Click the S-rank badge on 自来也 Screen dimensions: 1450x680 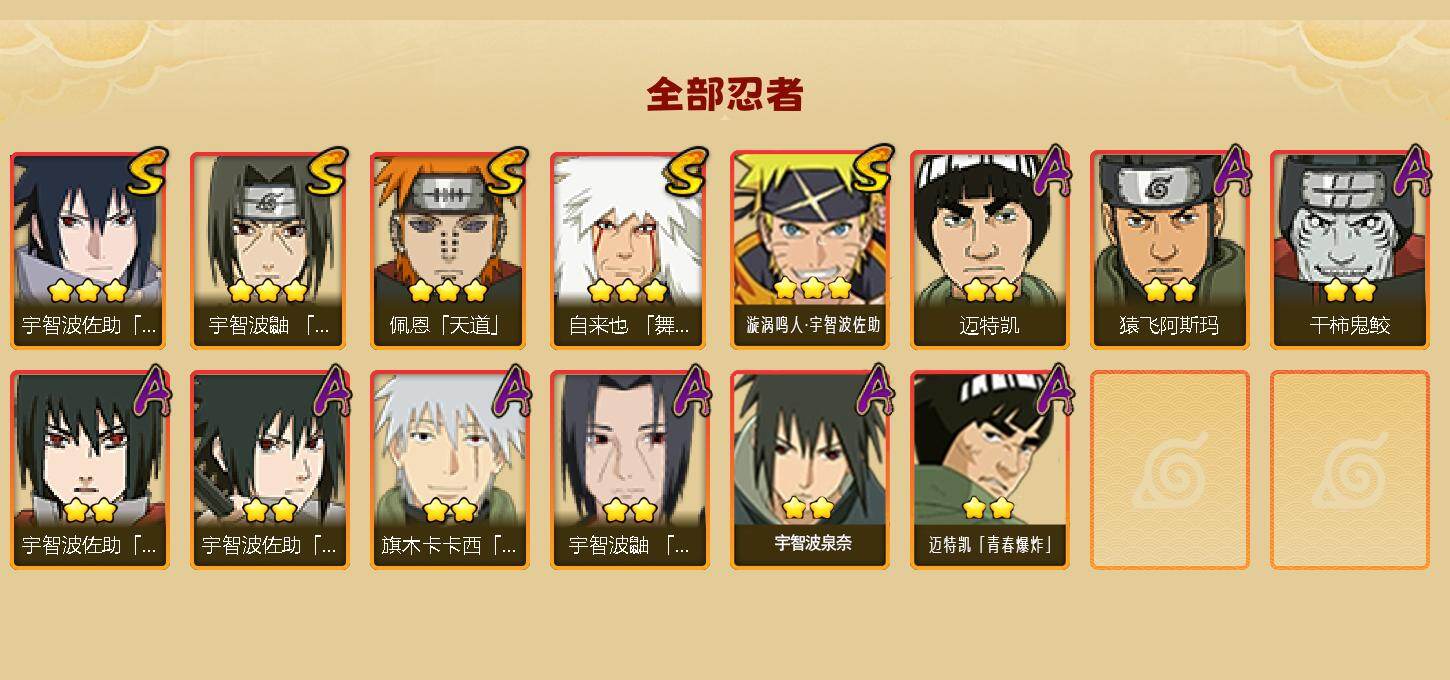coord(687,171)
